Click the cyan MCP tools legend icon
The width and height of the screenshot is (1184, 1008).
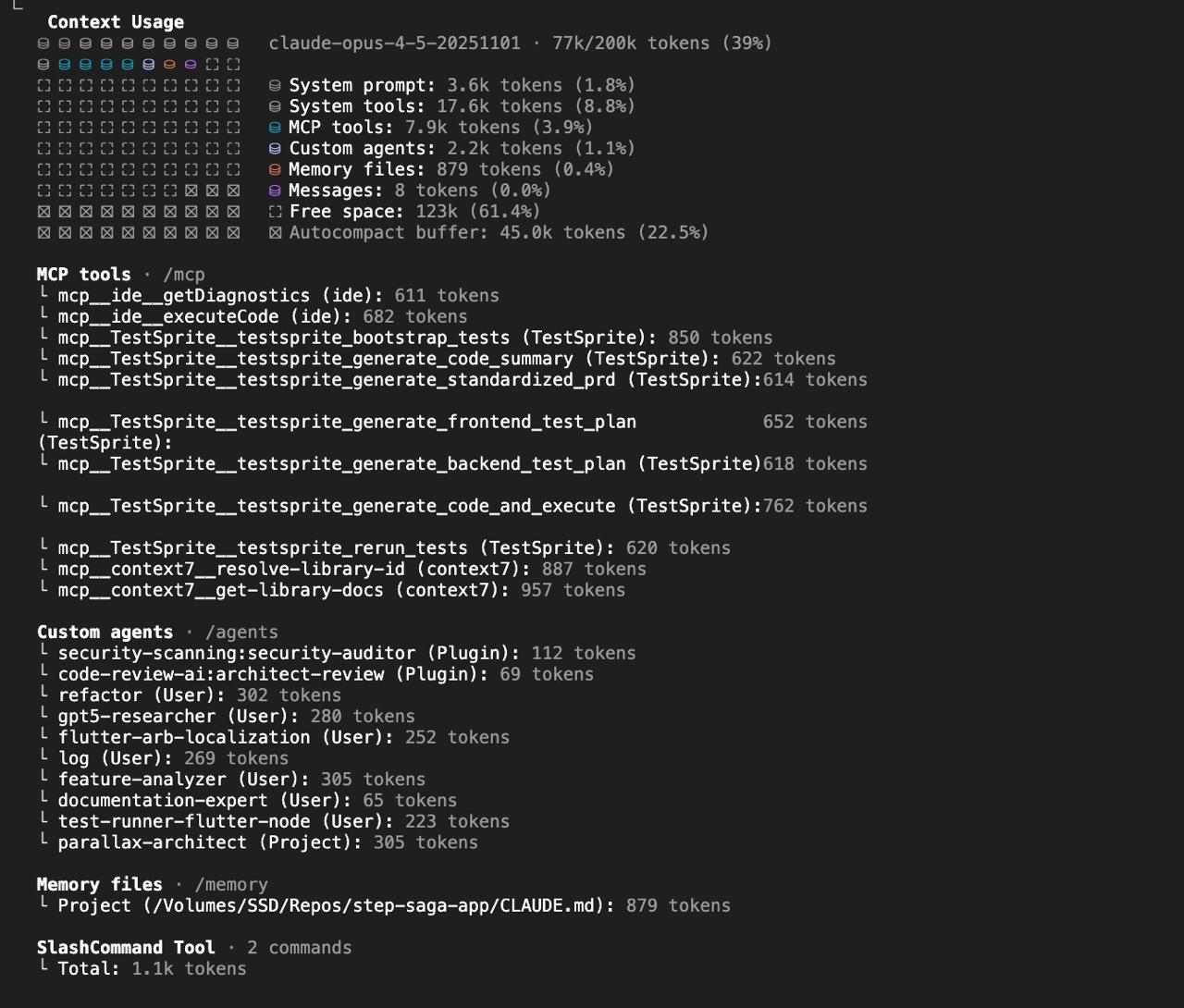[275, 128]
